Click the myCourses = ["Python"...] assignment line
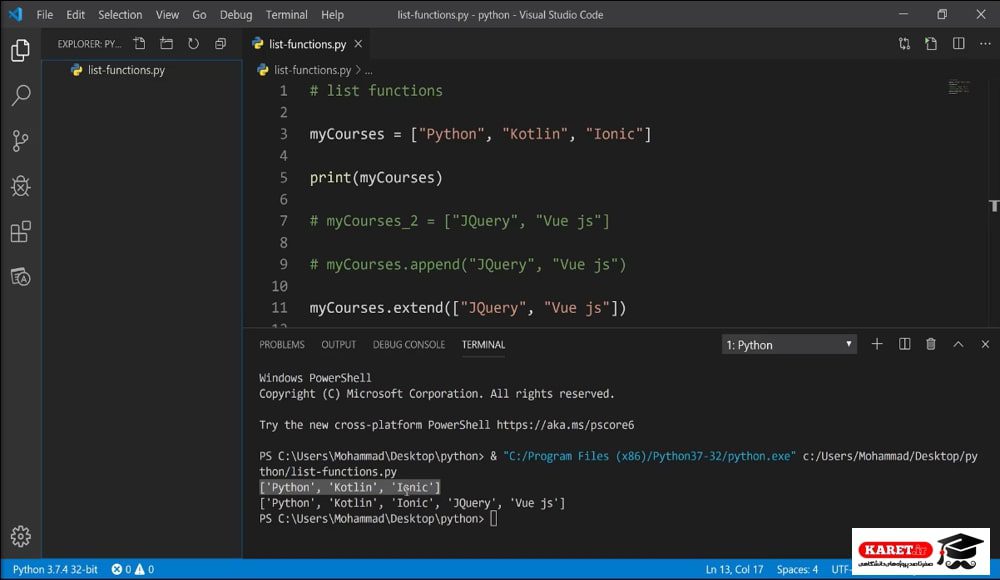 coord(480,135)
